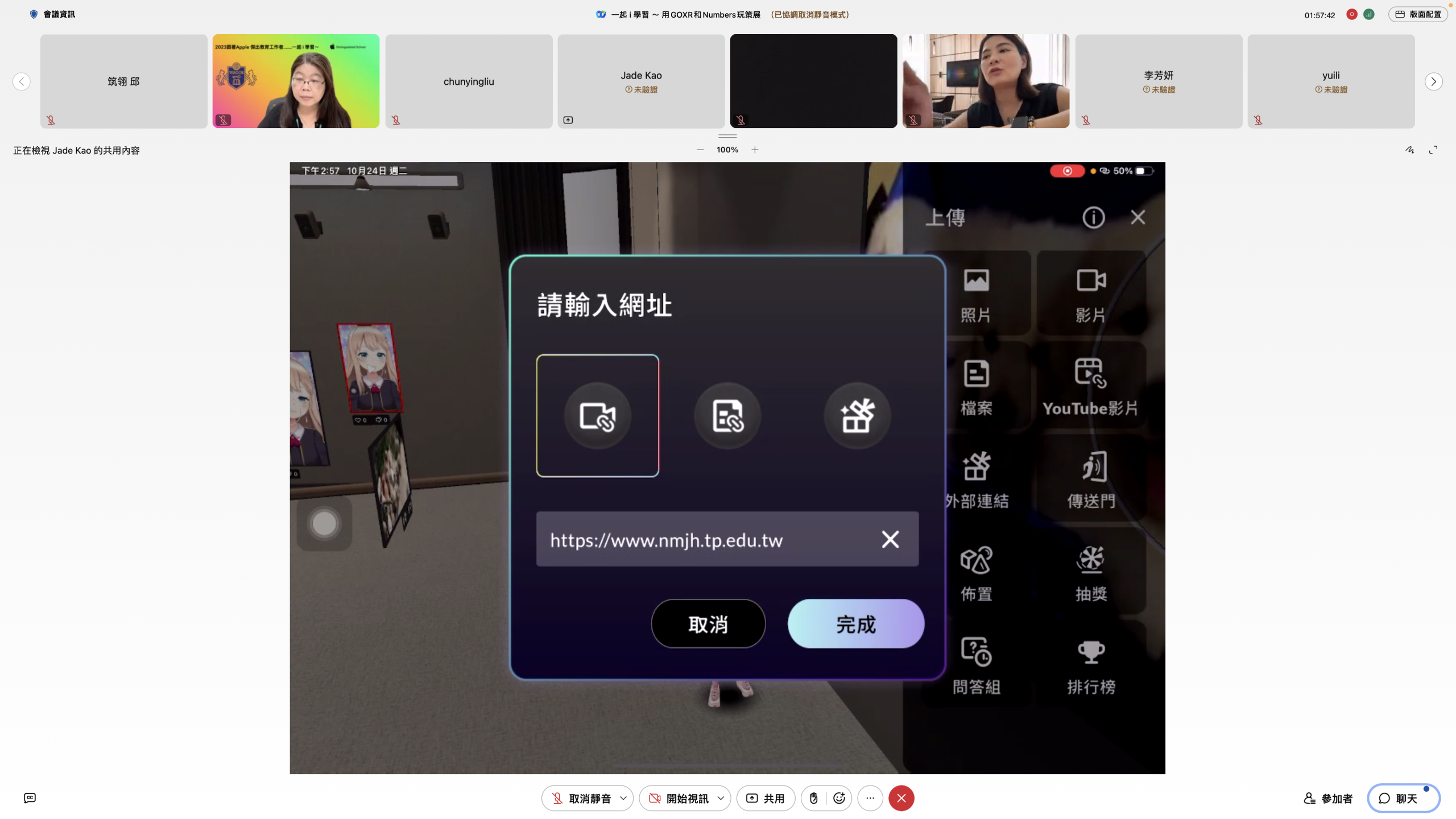Viewport: 1456px width, 819px height.
Task: Select chunyingliu participant thumbnail
Action: point(469,81)
